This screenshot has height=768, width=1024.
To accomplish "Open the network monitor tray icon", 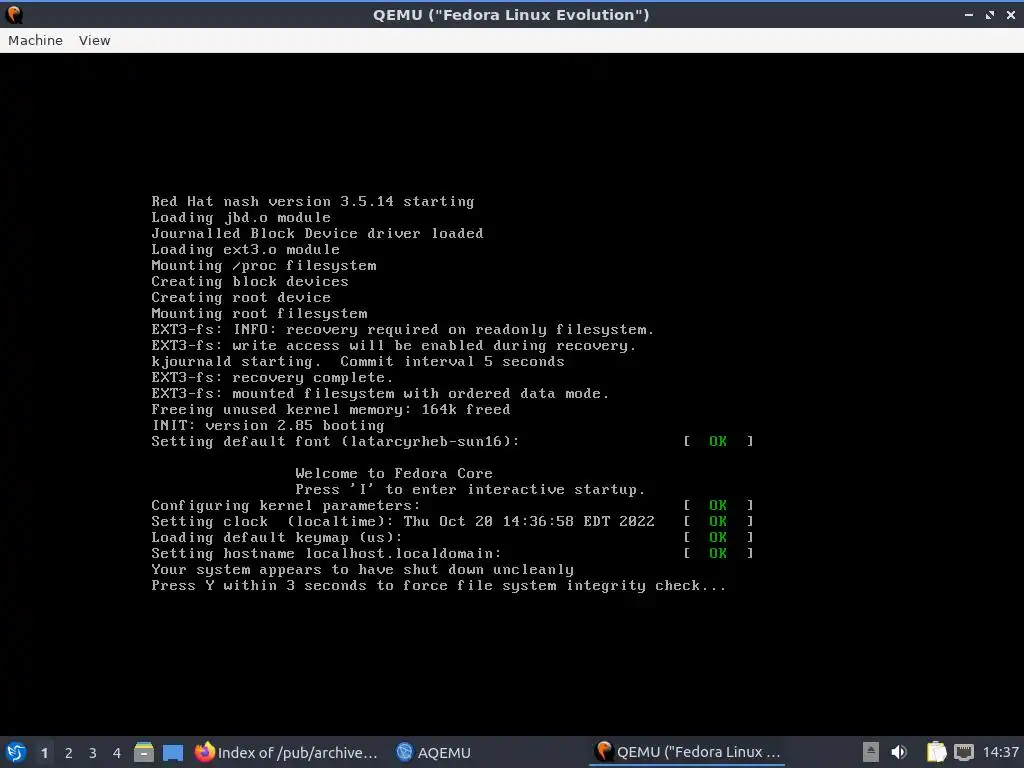I will tap(964, 752).
